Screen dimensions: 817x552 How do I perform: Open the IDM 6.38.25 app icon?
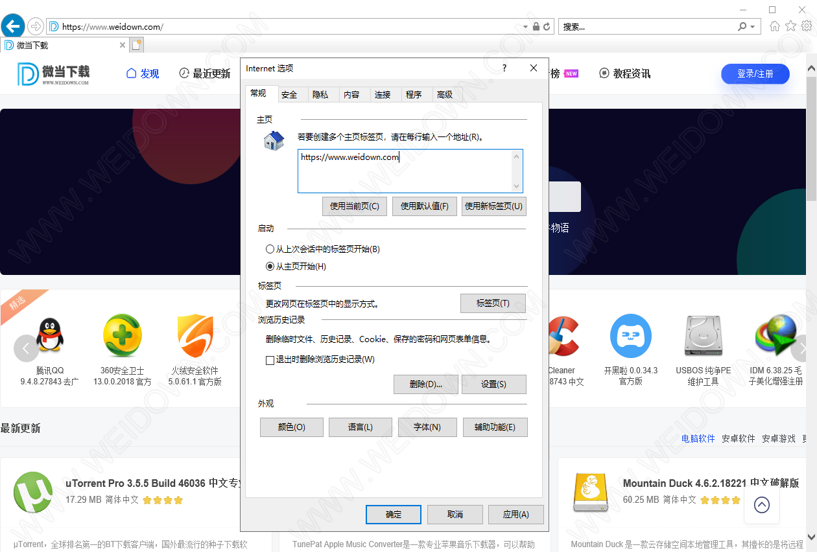pos(775,335)
